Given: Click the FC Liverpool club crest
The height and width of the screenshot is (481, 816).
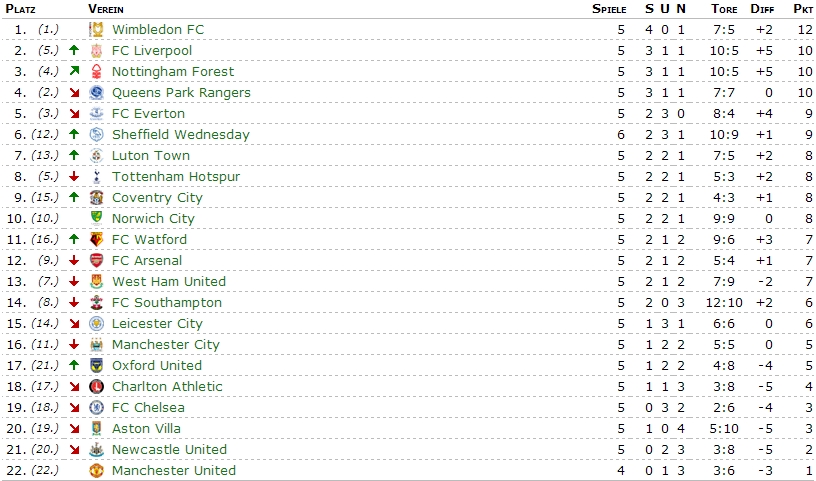Looking at the screenshot, I should 96,50.
